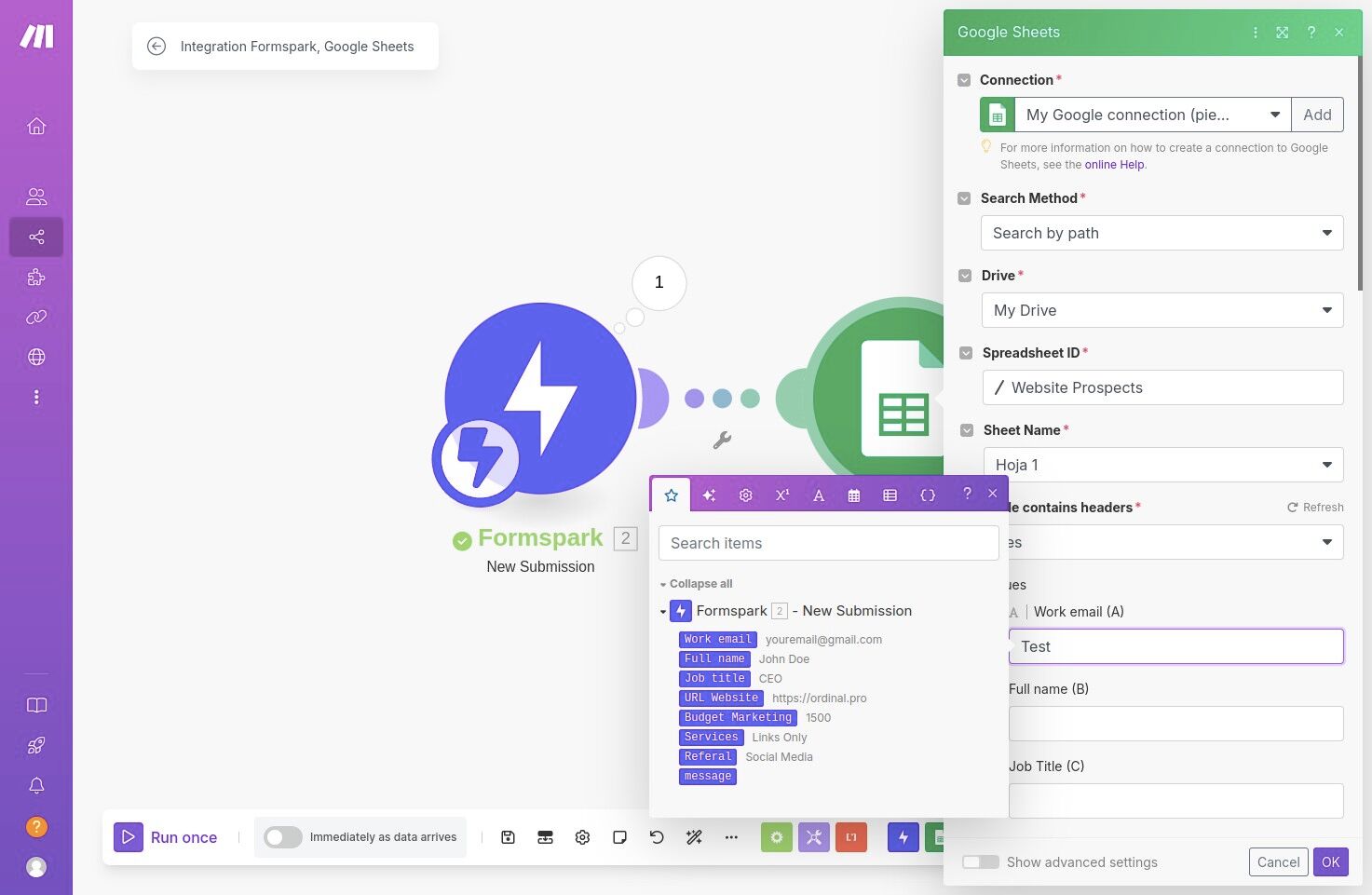Screen dimensions: 1372x895
Task: Open scenario settings gear in bottom toolbar
Action: (x=582, y=837)
